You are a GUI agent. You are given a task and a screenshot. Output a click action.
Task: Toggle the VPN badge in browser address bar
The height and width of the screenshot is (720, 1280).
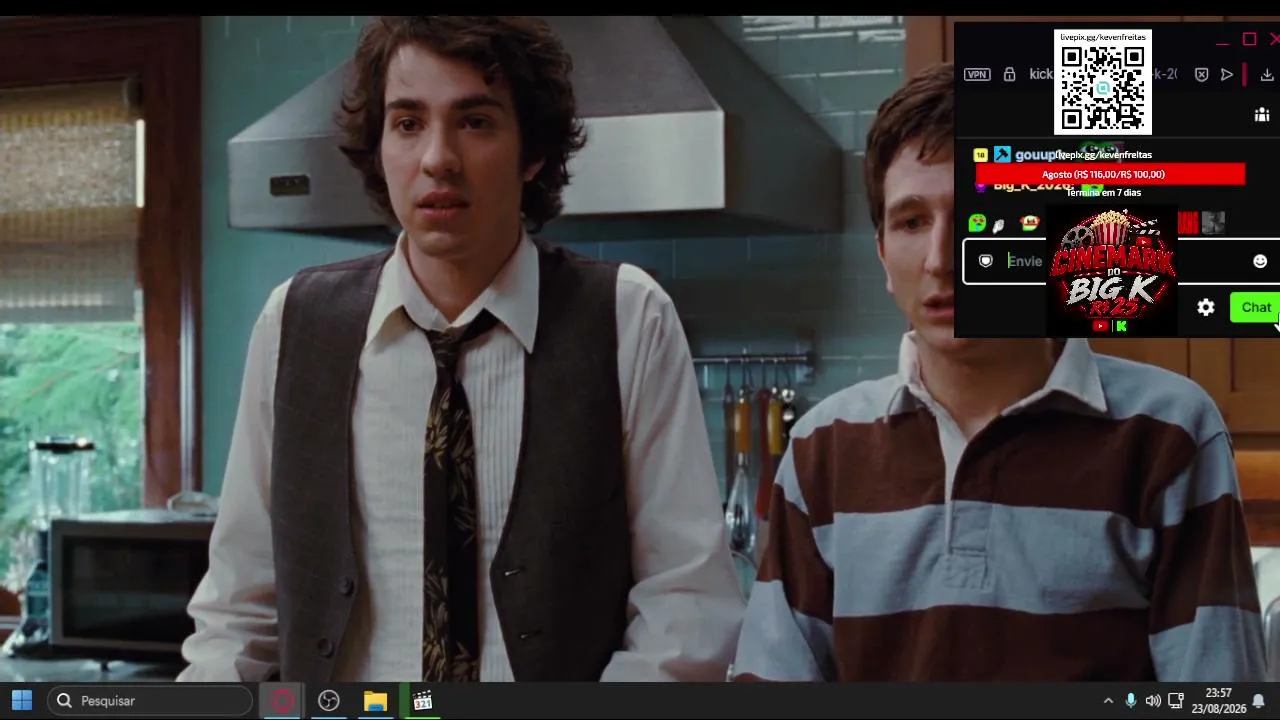(977, 74)
